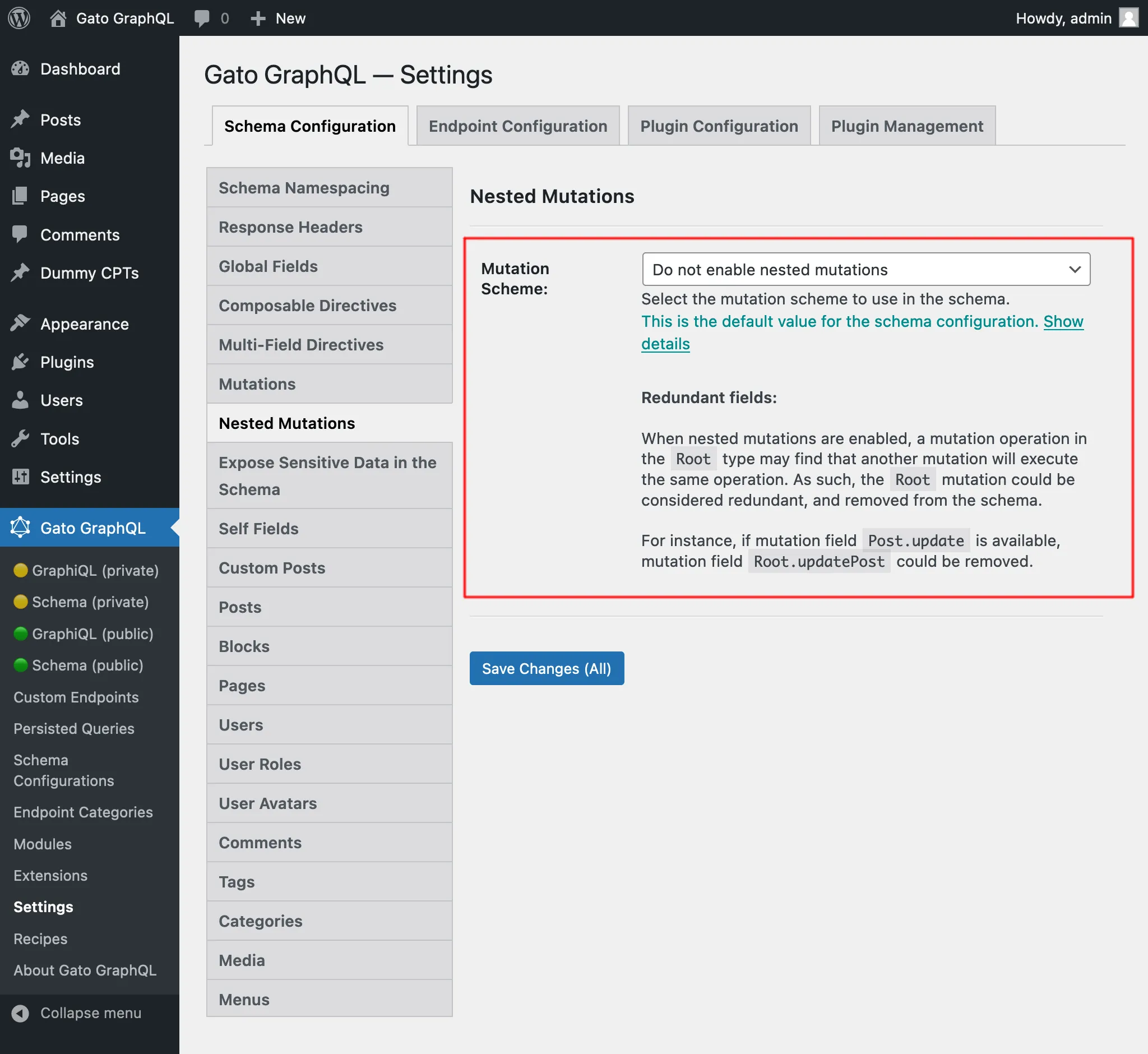
Task: Click the Dummy CPTs pin icon
Action: (20, 272)
